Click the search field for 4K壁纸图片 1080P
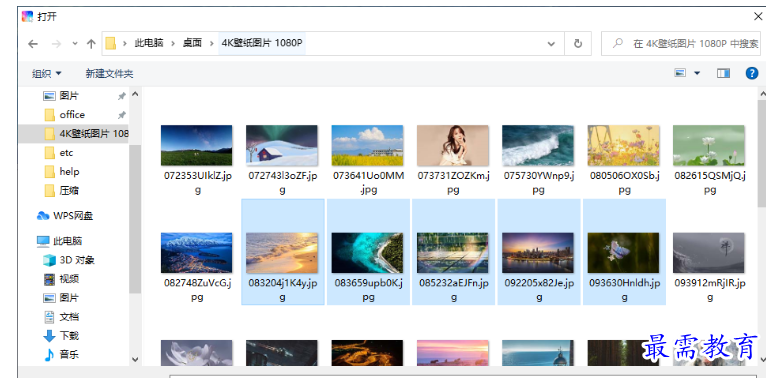766x378 pixels. tap(681, 44)
